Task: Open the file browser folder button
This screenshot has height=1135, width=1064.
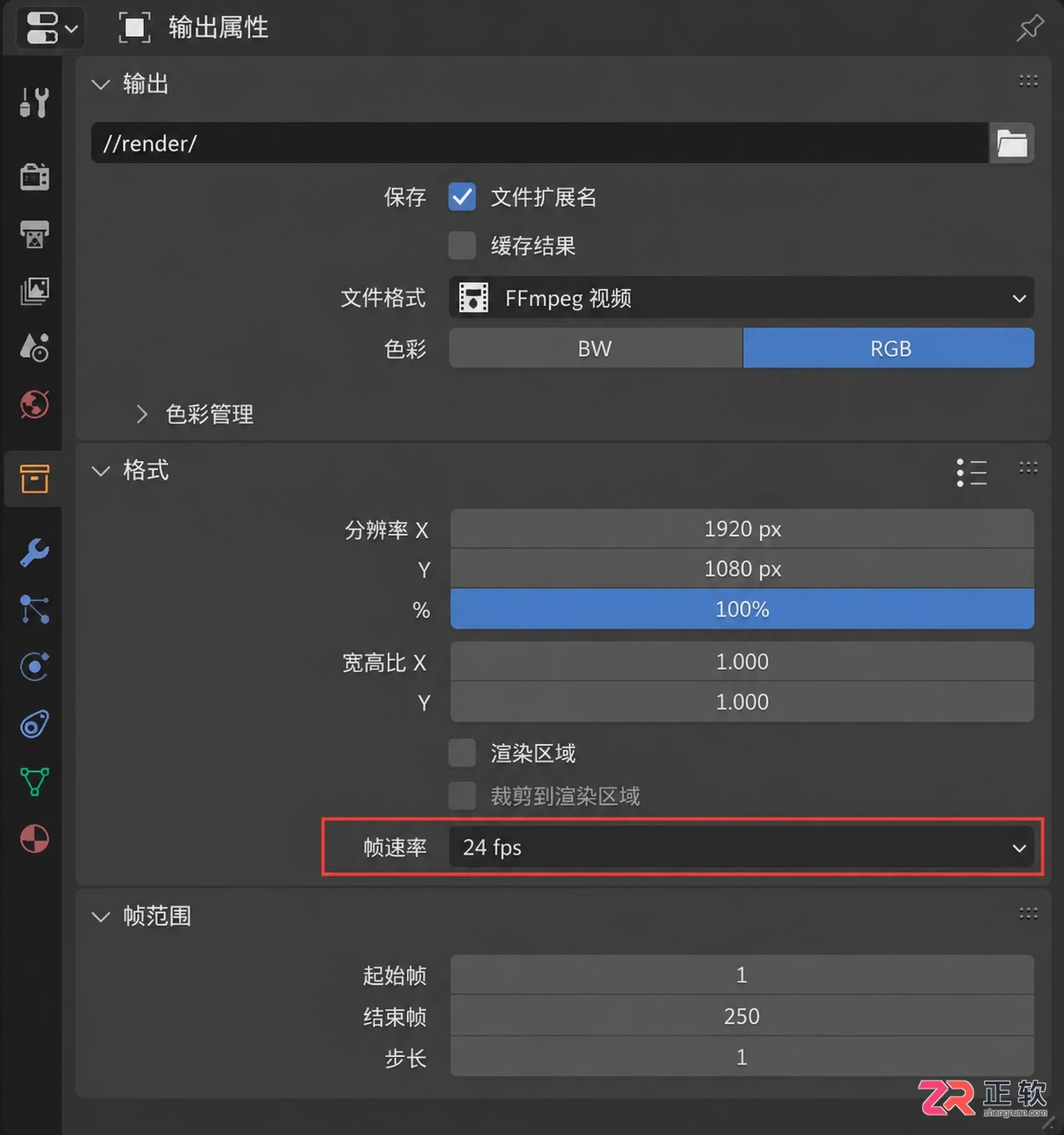Action: 1011,143
